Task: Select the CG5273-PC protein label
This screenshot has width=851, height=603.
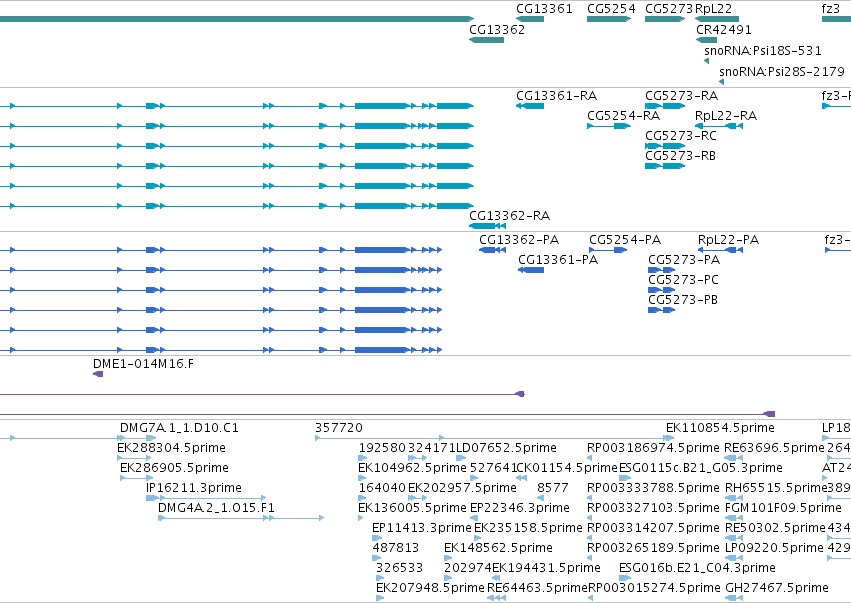Action: point(683,280)
